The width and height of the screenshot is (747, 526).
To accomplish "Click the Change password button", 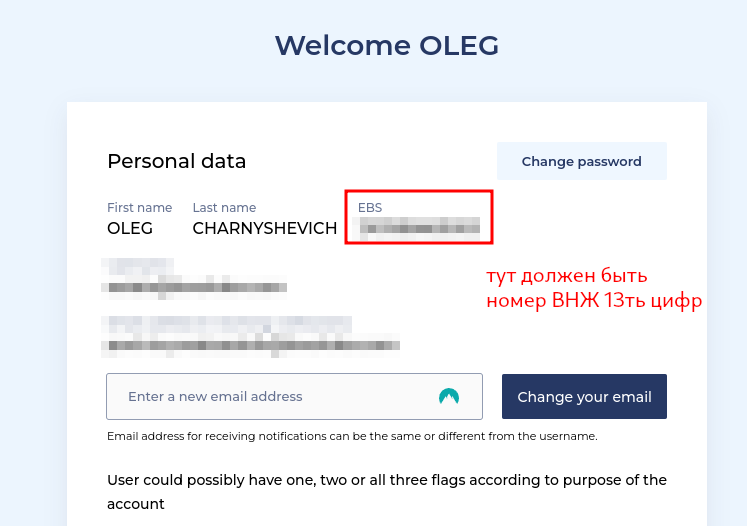I will [x=581, y=161].
